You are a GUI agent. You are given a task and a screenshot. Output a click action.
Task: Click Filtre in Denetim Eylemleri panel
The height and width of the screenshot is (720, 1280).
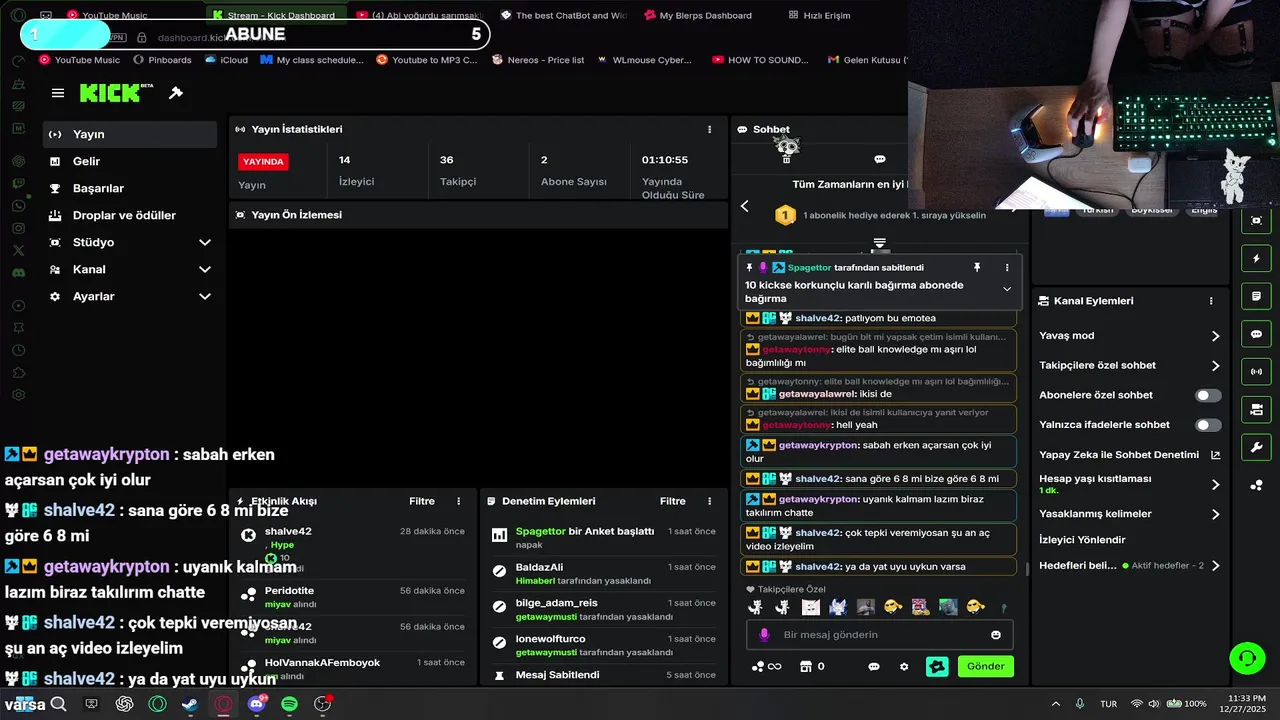click(x=673, y=501)
